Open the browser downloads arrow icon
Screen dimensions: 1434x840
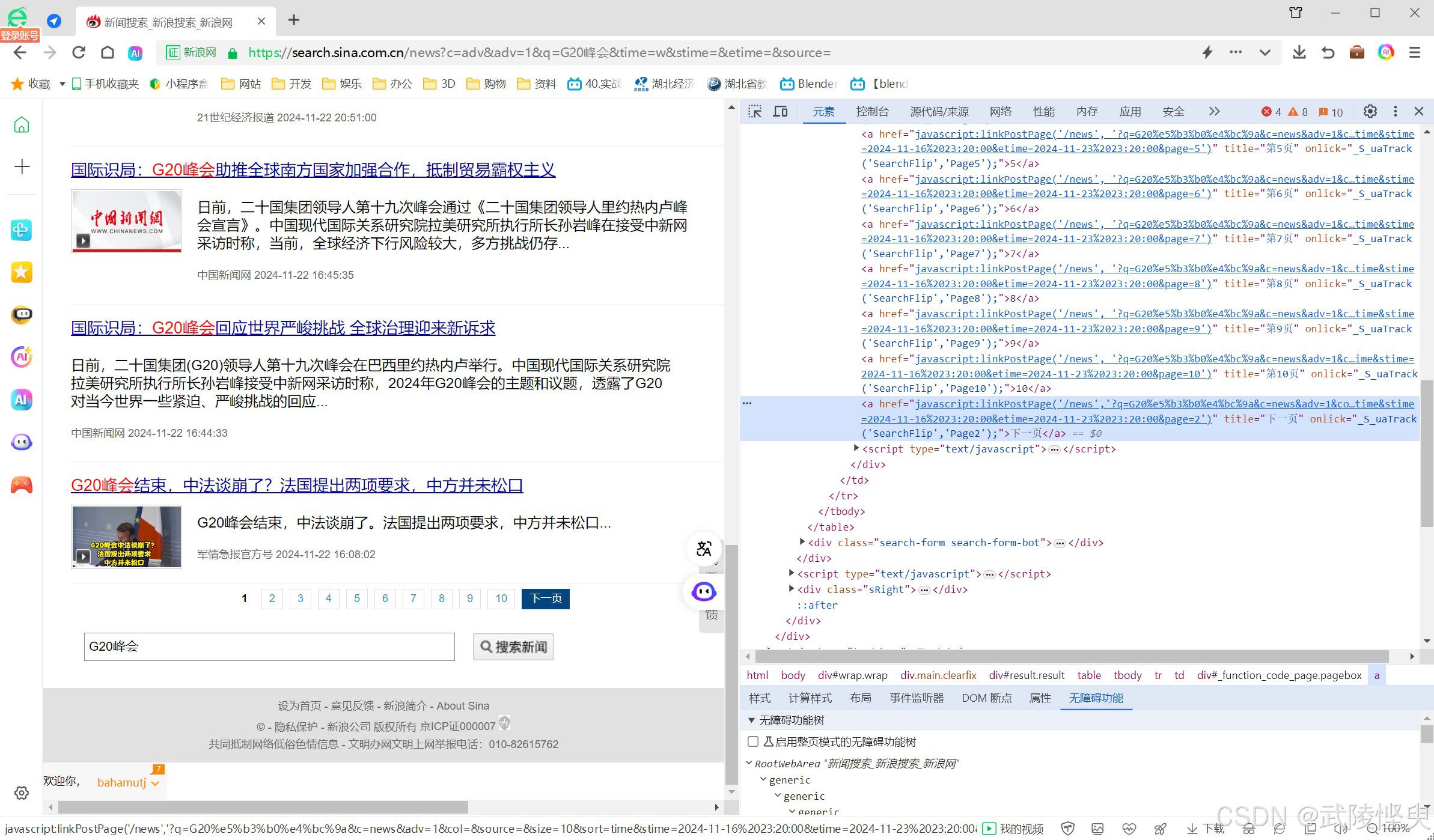click(1299, 52)
